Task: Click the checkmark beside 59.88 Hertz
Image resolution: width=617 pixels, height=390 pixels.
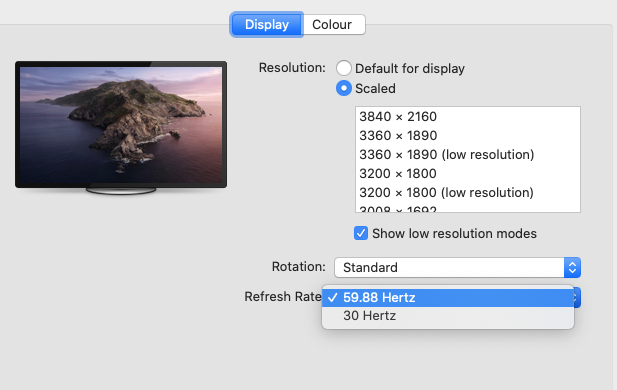Action: click(333, 298)
